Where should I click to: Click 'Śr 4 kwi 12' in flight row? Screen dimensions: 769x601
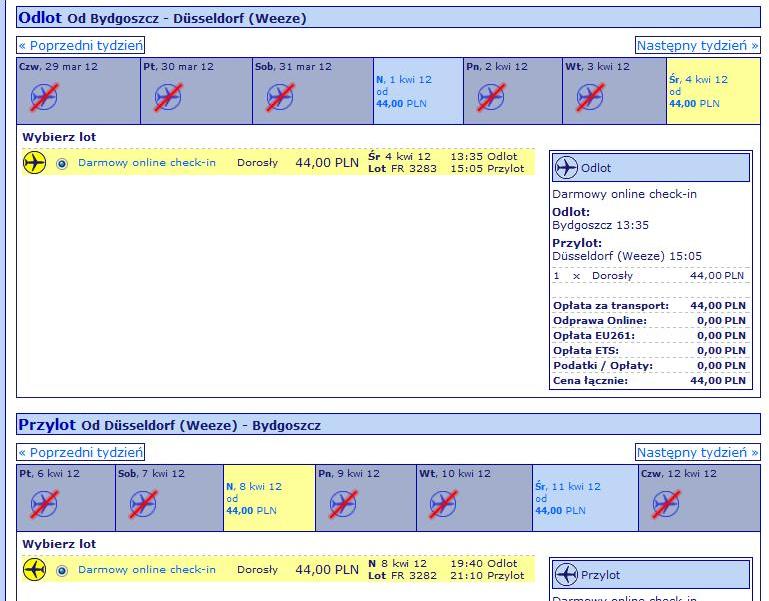(x=399, y=157)
